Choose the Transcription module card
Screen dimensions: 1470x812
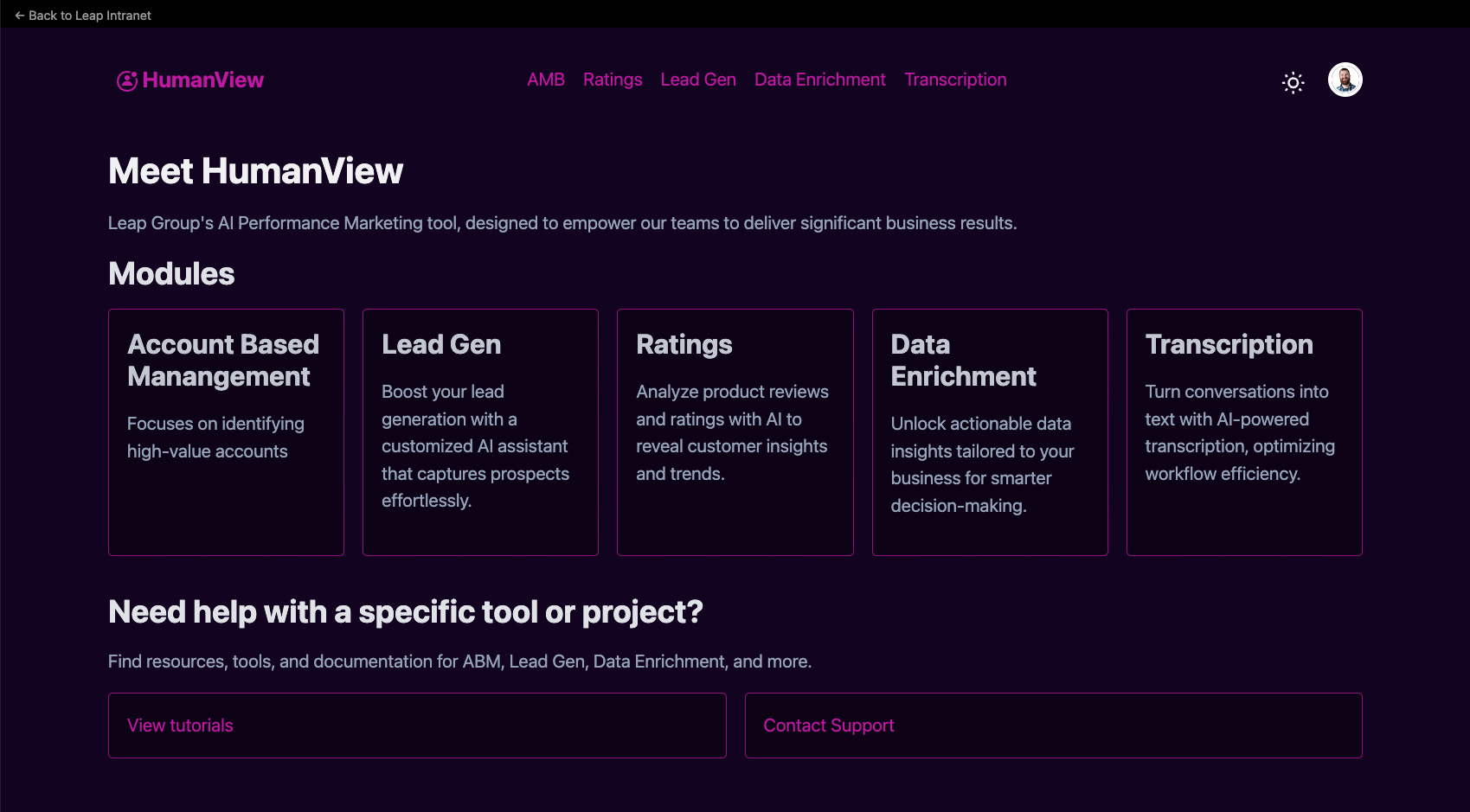click(x=1243, y=432)
